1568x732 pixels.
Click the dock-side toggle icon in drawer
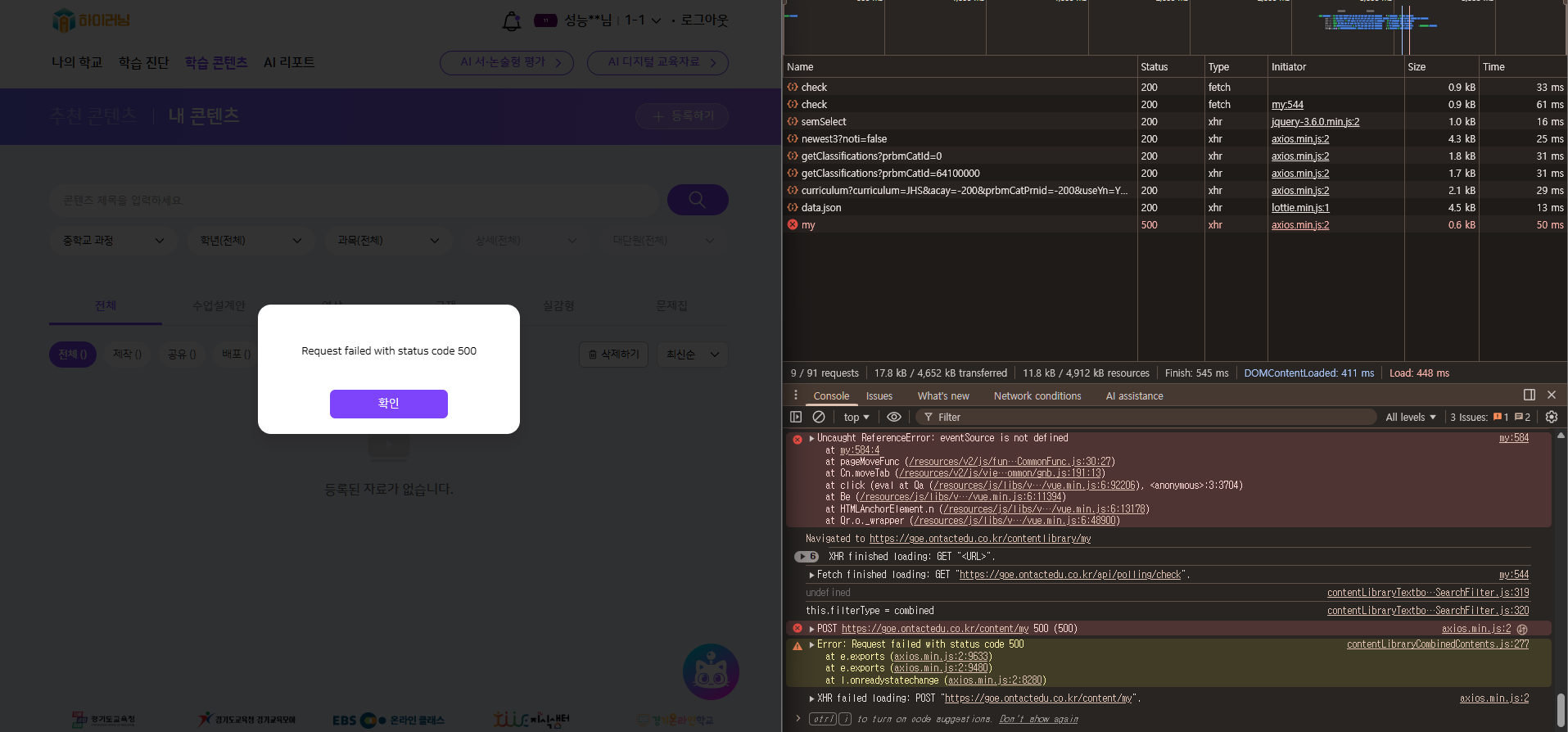tap(1529, 395)
